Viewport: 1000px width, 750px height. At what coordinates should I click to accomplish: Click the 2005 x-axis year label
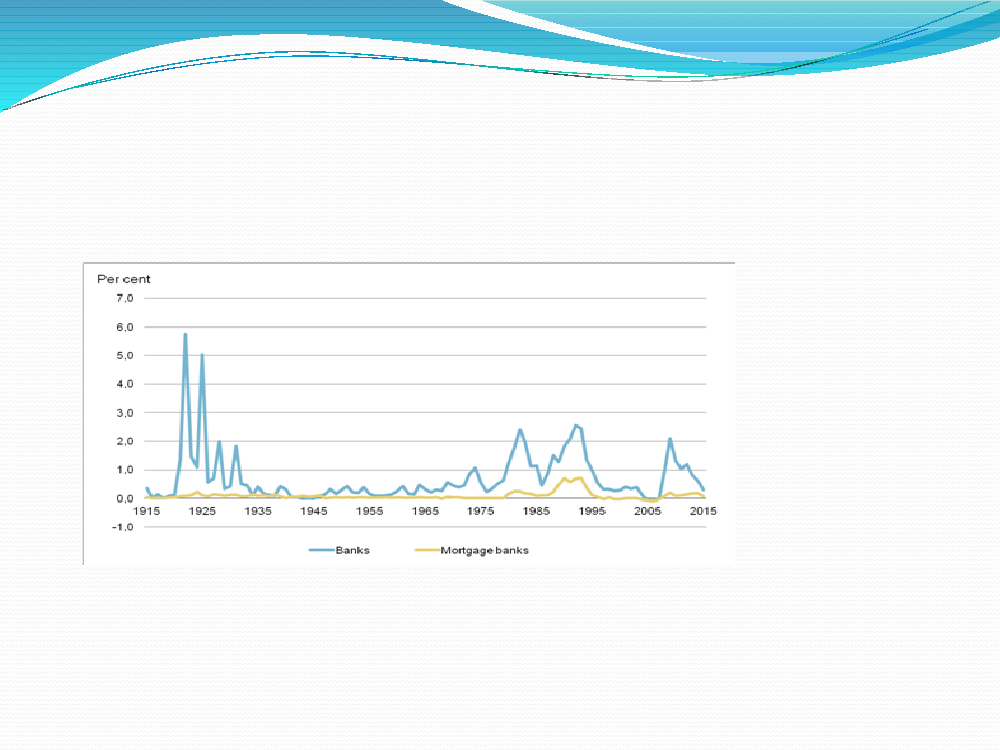[649, 511]
